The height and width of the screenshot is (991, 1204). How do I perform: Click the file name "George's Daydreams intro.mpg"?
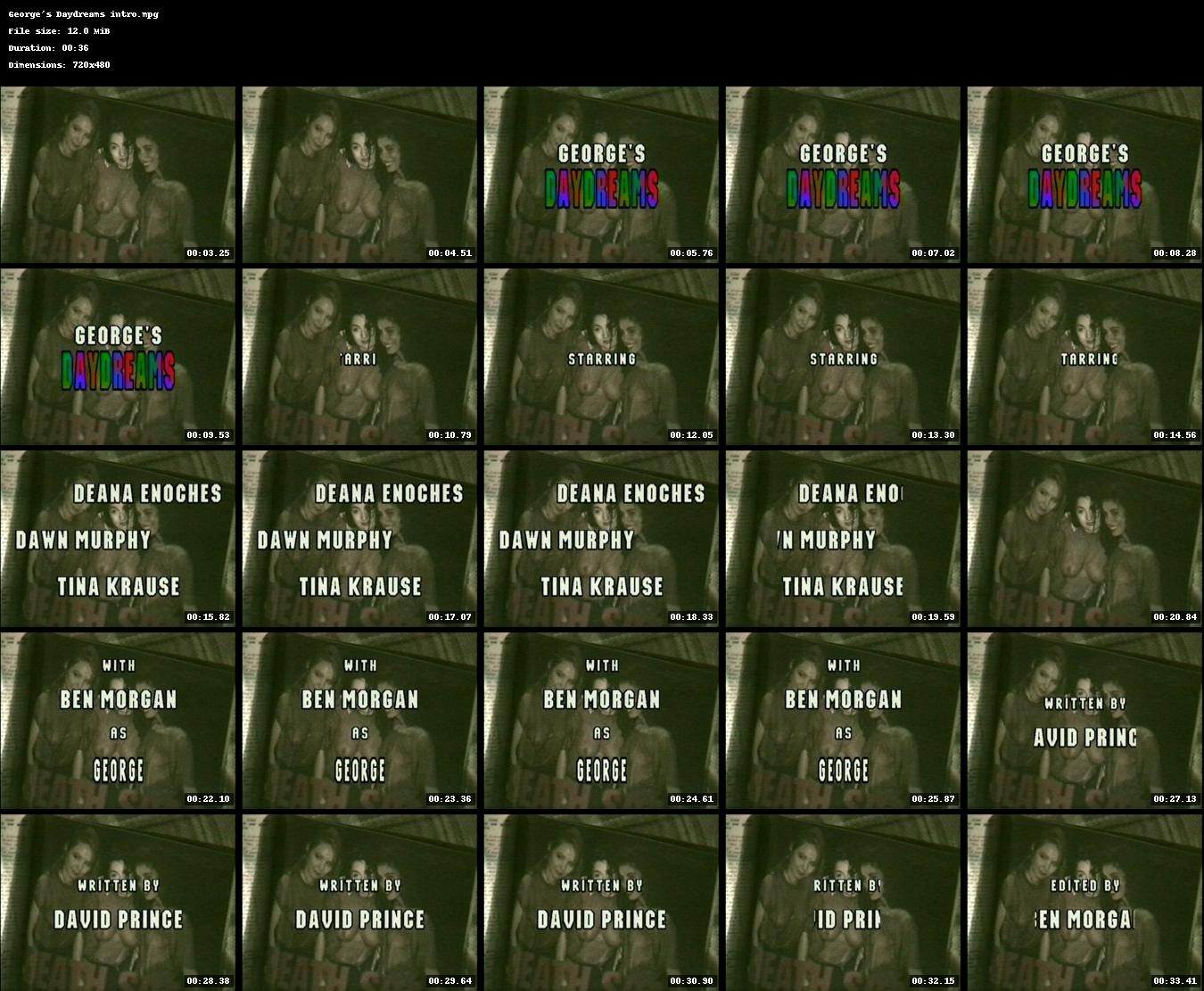point(83,14)
